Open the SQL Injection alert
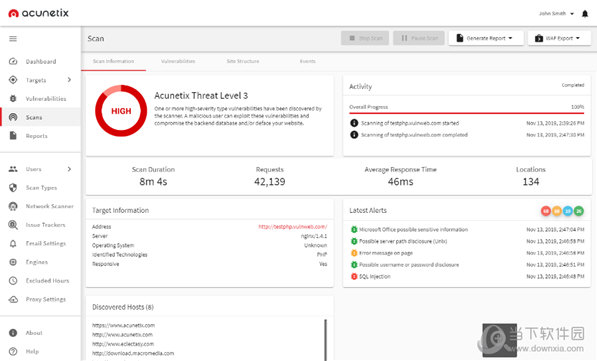Image resolution: width=597 pixels, height=361 pixels. [375, 276]
